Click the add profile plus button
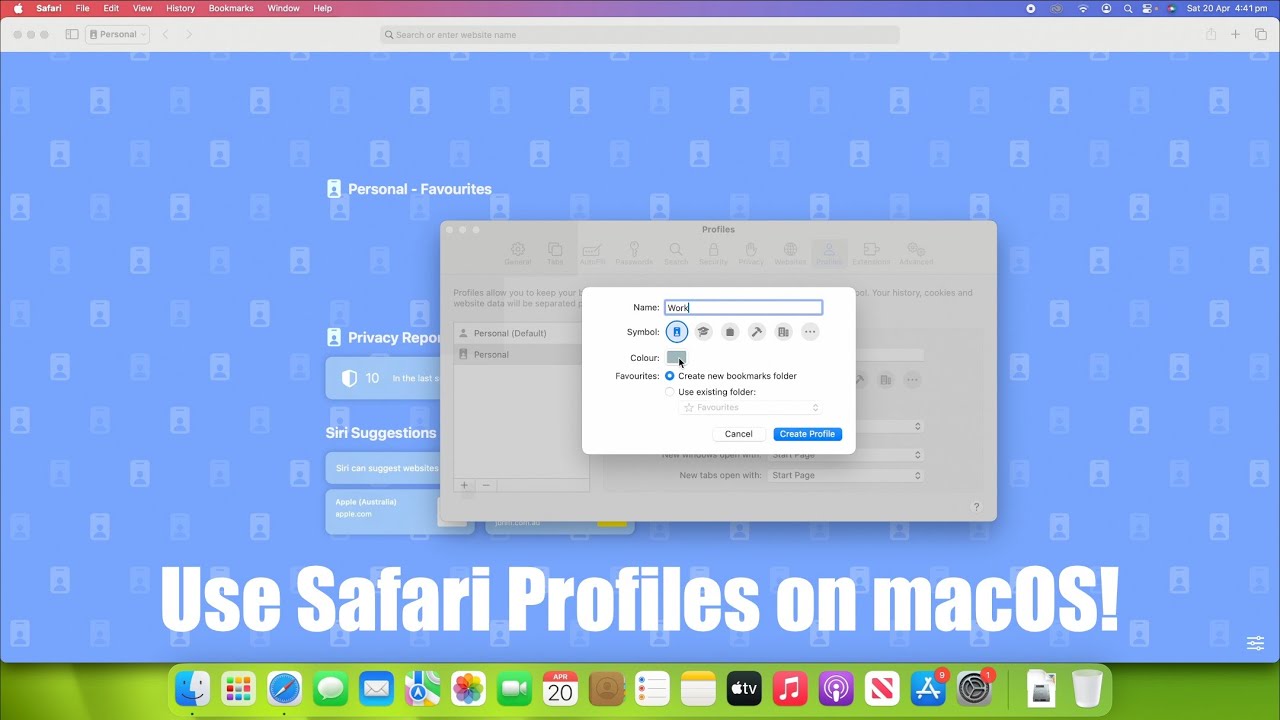The image size is (1280, 720). (464, 485)
